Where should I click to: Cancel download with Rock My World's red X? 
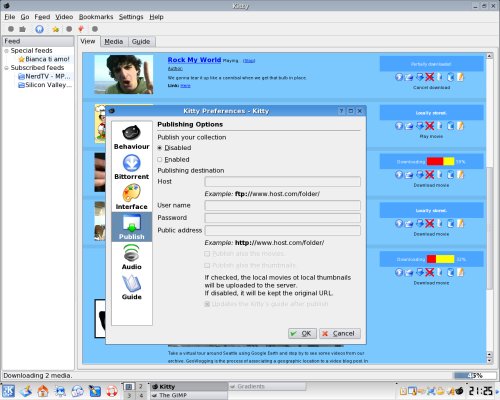[430, 77]
